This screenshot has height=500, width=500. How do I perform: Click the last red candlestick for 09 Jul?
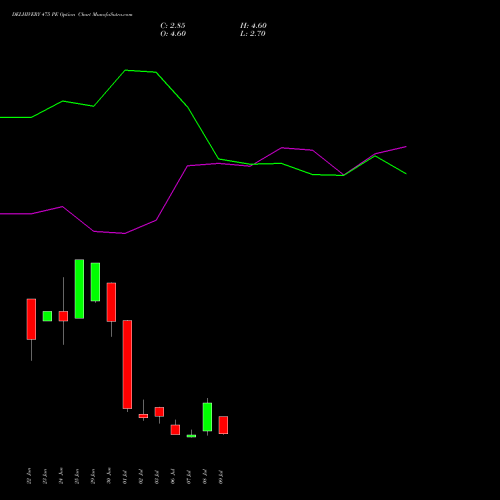pos(223,425)
